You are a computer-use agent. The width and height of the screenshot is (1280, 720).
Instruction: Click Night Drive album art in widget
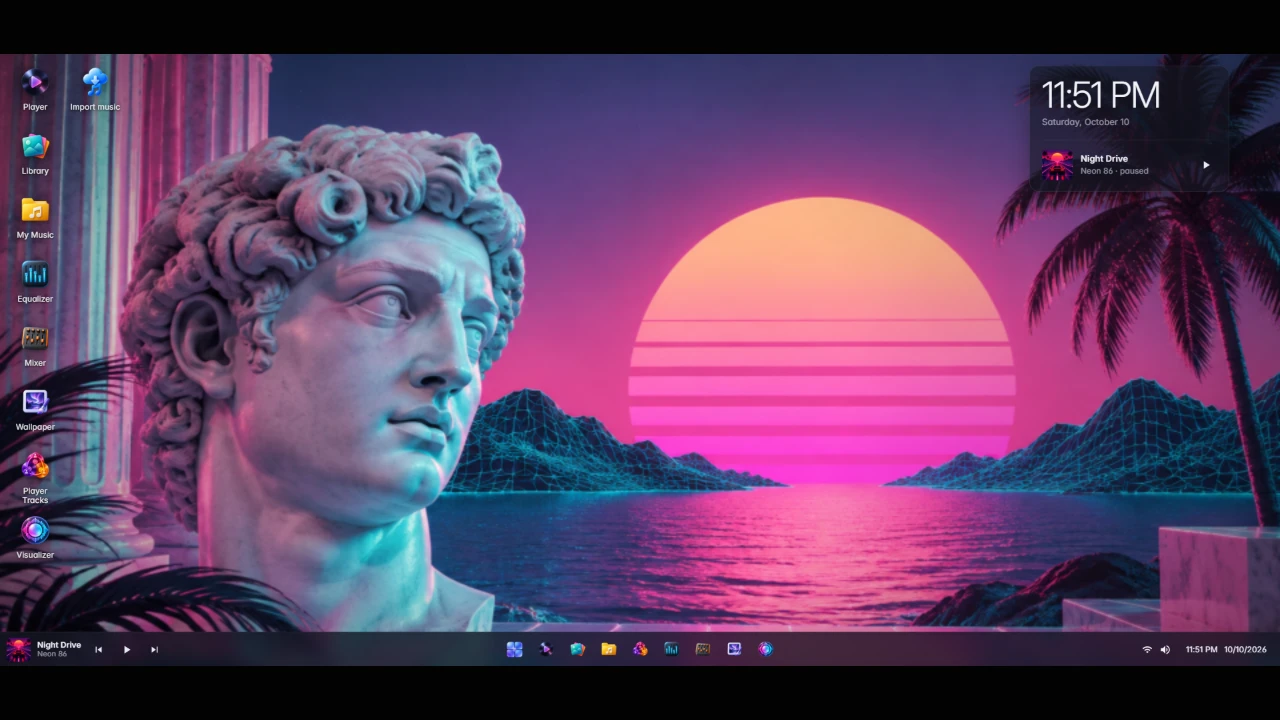pos(1057,165)
